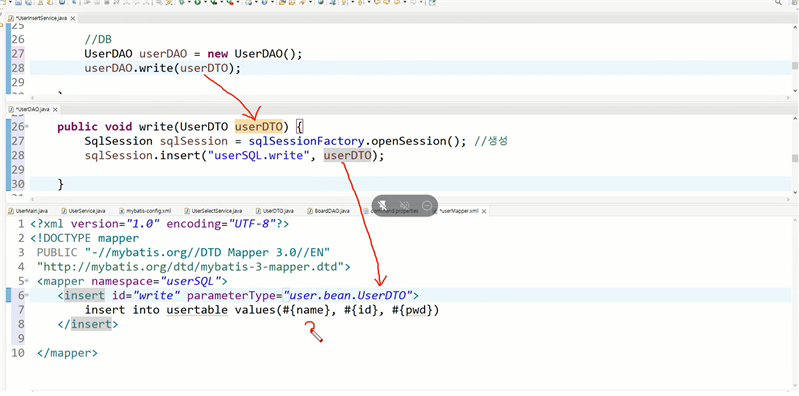Click the Java file icon on UserService.java tab
The image size is (799, 396).
tap(64, 210)
